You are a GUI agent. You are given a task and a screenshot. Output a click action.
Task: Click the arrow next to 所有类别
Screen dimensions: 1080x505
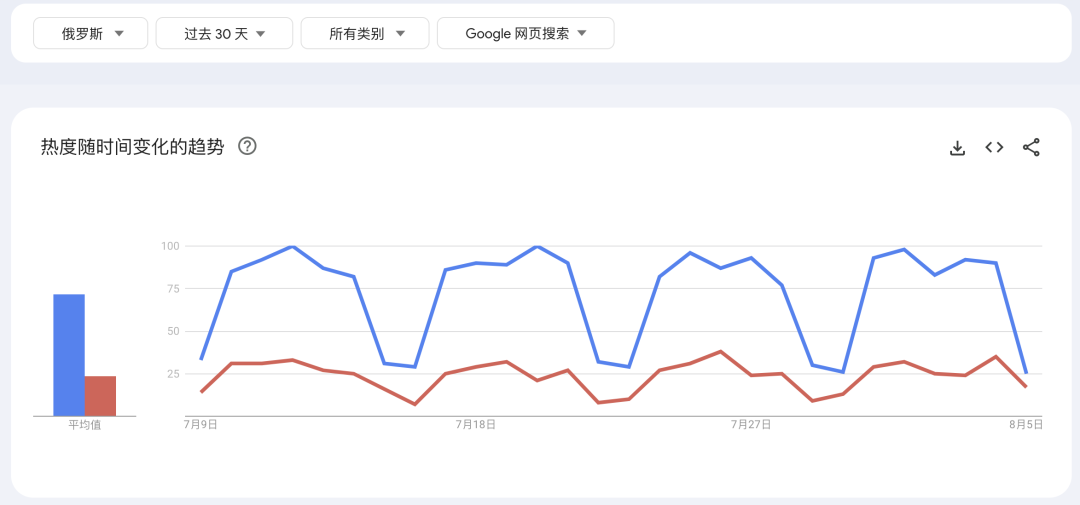point(400,33)
